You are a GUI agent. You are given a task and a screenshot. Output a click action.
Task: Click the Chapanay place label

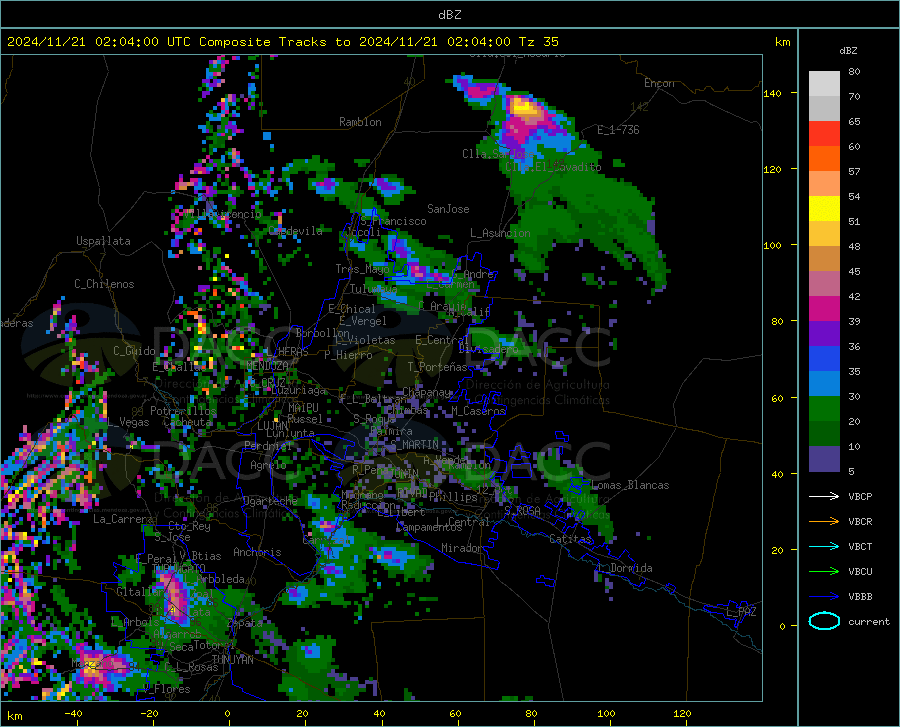(426, 392)
